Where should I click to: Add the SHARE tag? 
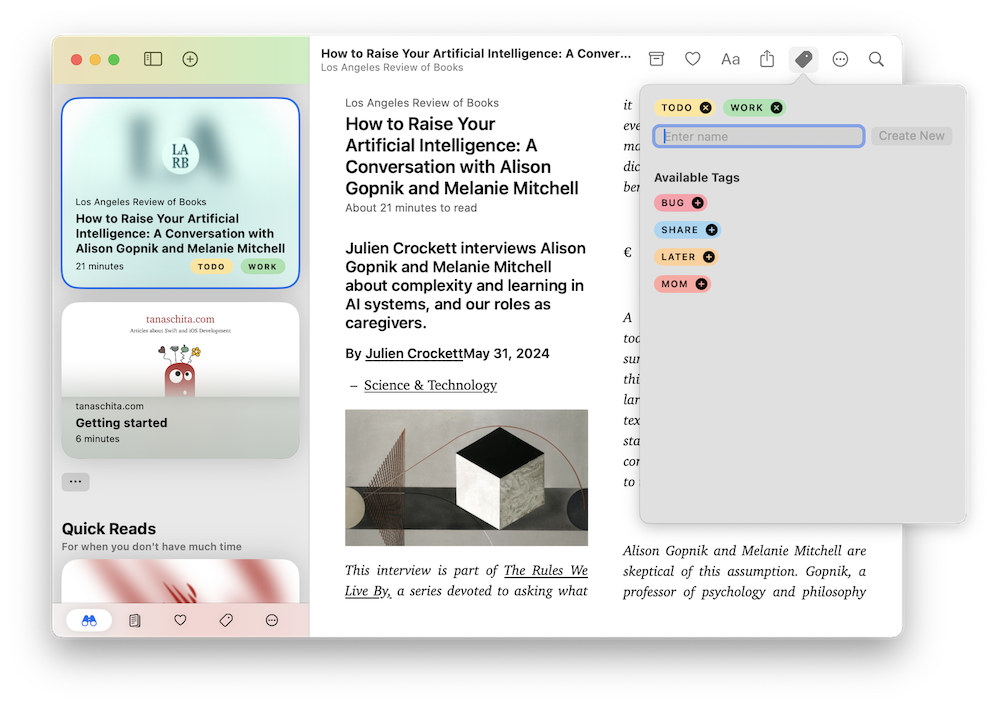pyautogui.click(x=712, y=230)
